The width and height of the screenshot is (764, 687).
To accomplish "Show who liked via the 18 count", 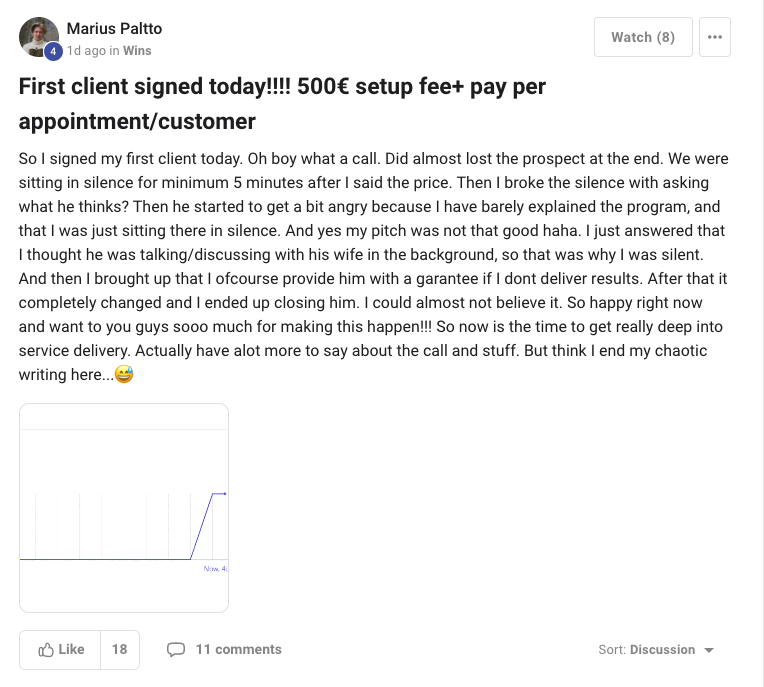I will pos(119,650).
